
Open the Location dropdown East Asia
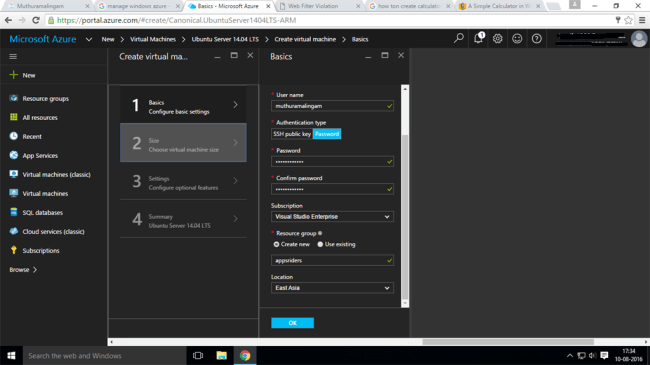tap(332, 288)
